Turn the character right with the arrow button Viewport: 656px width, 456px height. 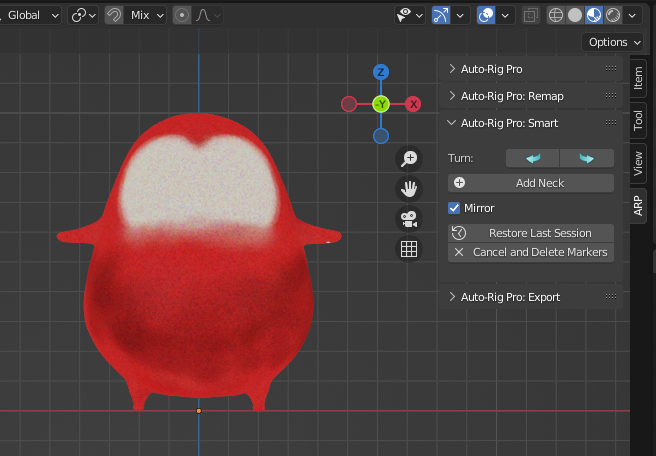tap(586, 158)
